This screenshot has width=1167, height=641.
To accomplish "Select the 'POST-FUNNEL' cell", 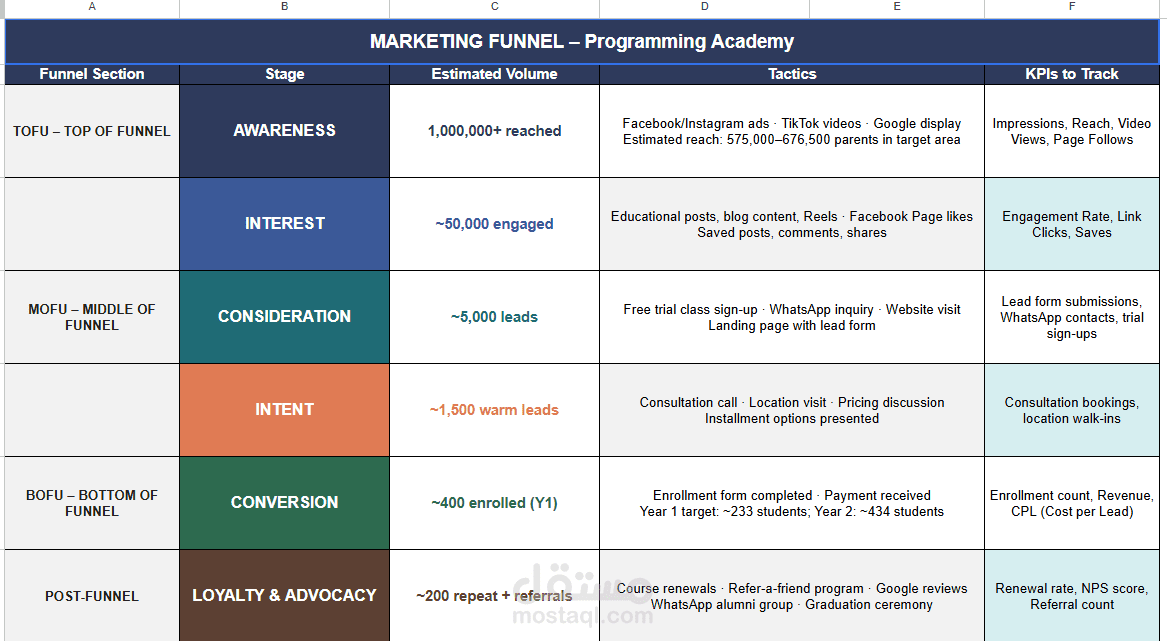I will pyautogui.click(x=92, y=596).
